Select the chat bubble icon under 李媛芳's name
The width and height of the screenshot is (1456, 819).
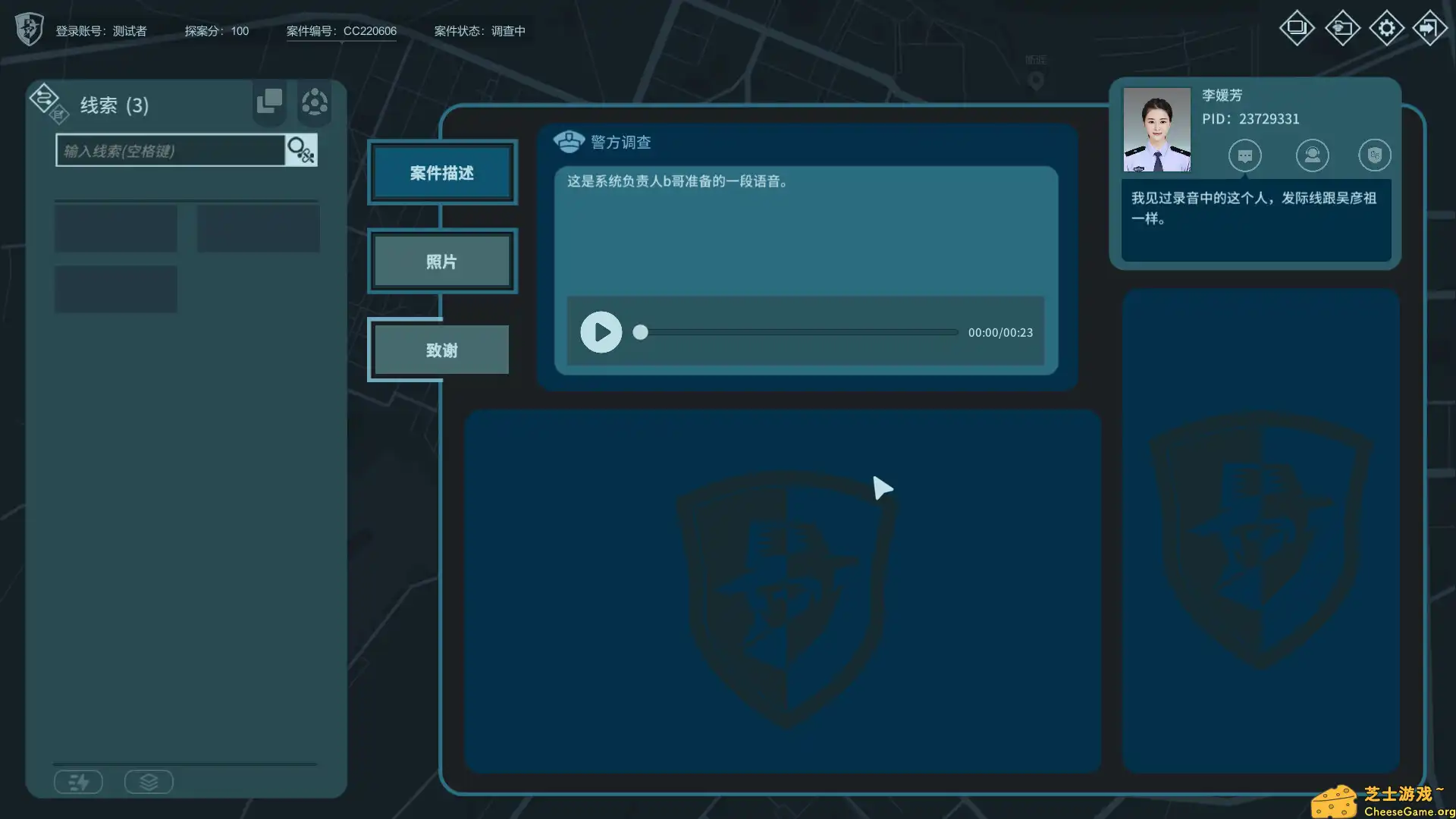(x=1246, y=155)
